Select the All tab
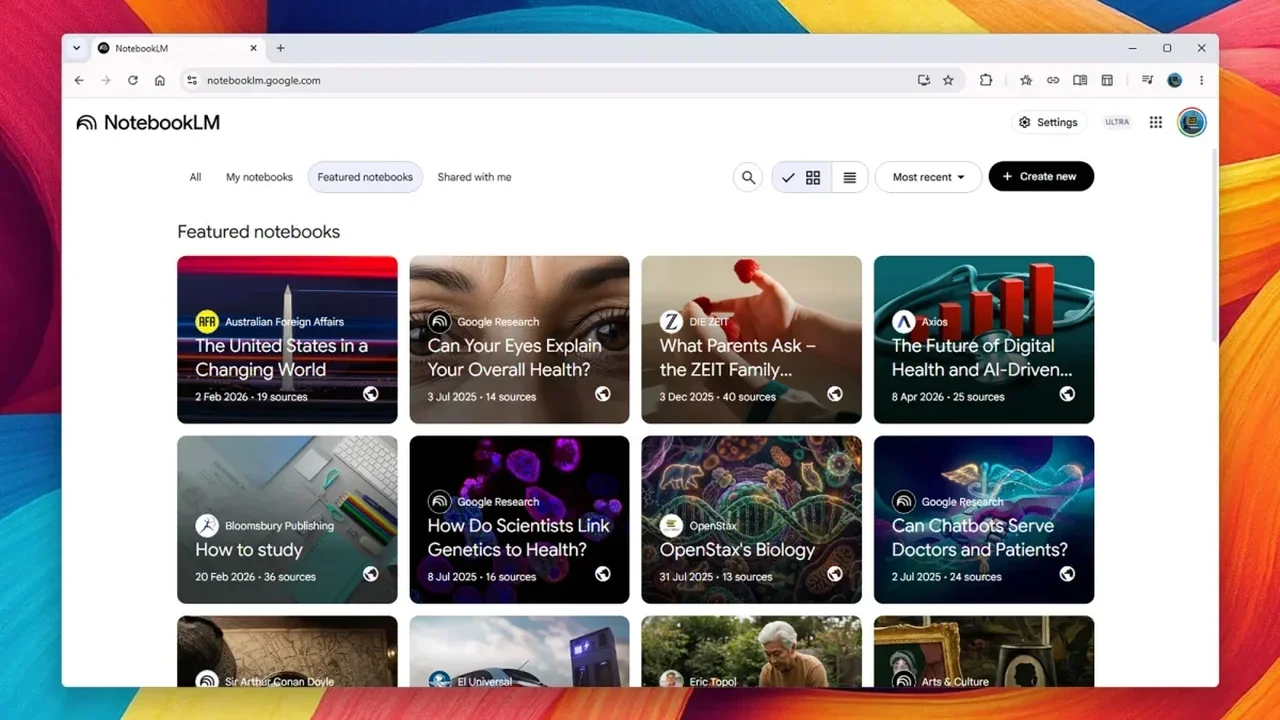Viewport: 1280px width, 720px height. tap(195, 177)
